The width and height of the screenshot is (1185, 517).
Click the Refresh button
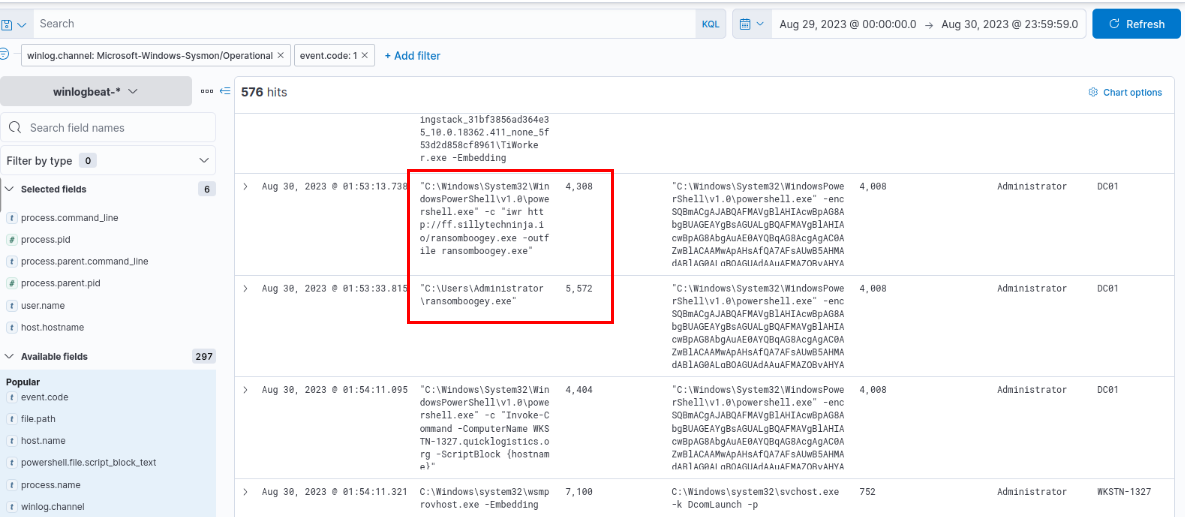[1137, 24]
